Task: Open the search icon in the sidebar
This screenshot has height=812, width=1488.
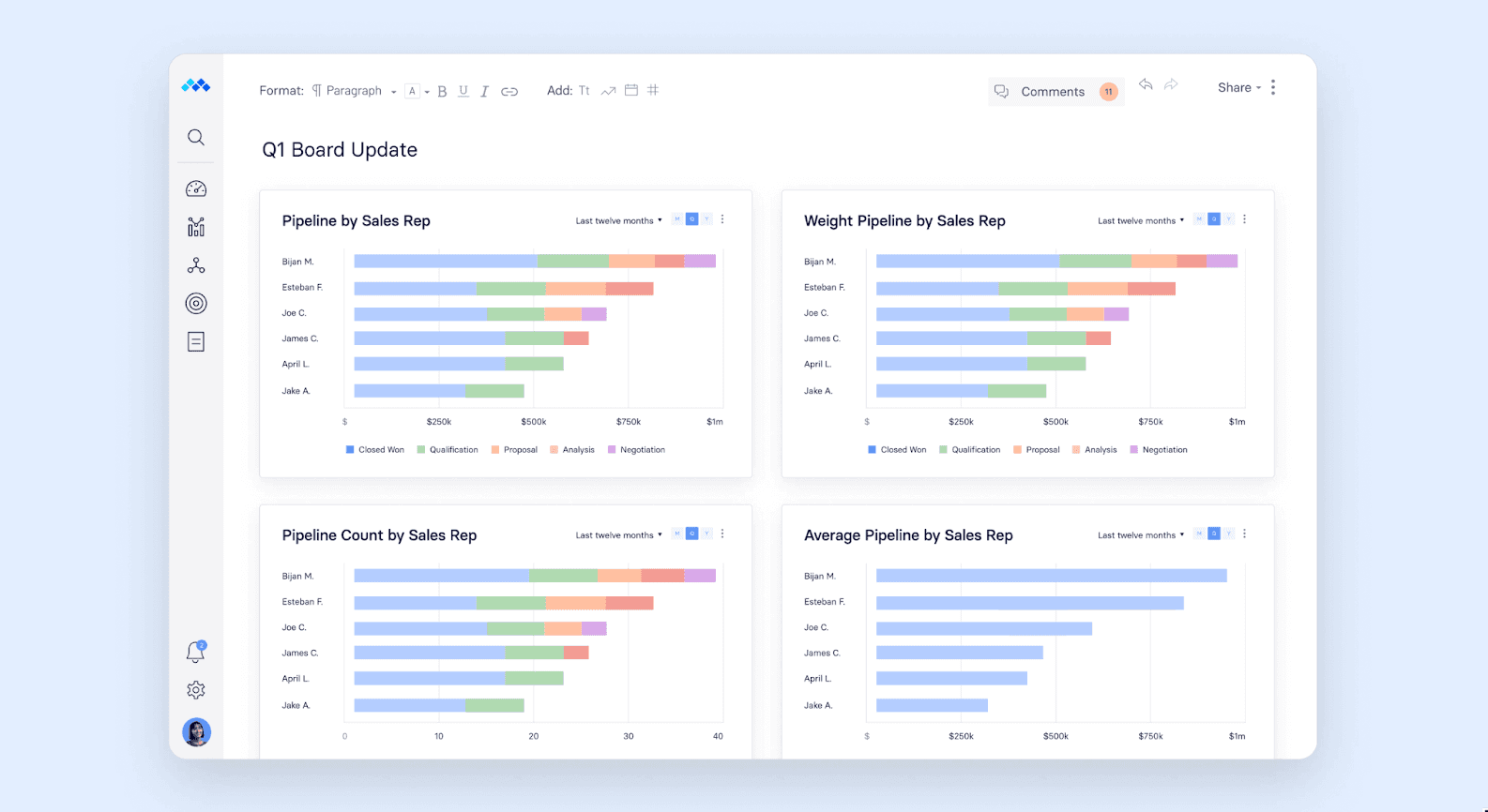Action: [195, 138]
